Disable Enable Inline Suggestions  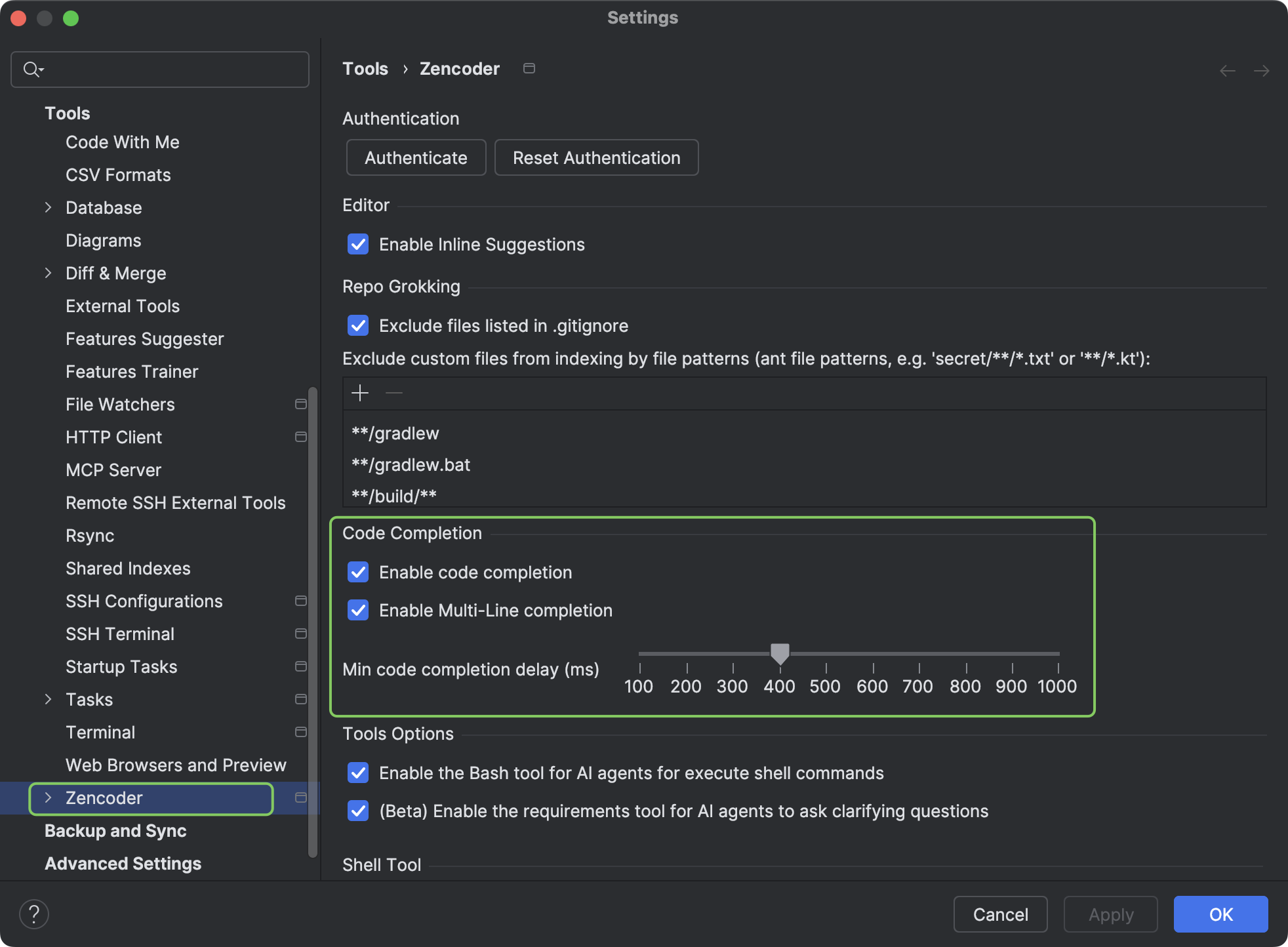click(x=358, y=244)
